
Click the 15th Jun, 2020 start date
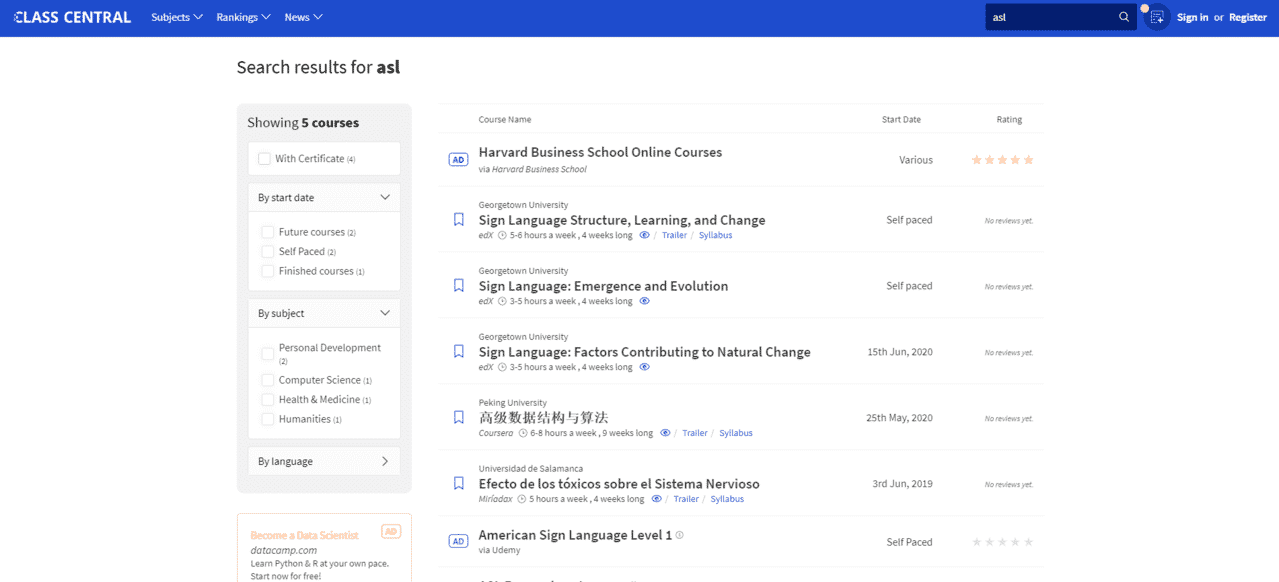pos(900,352)
